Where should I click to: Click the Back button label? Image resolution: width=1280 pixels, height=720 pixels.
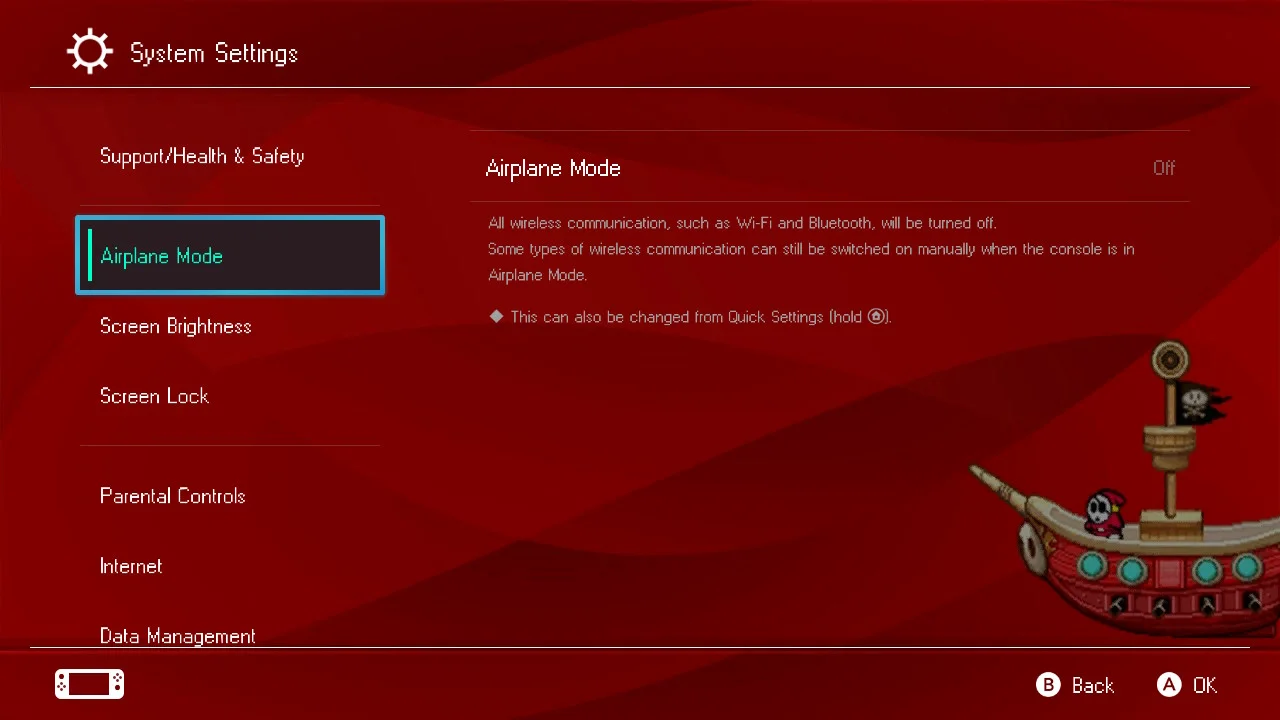point(1092,685)
